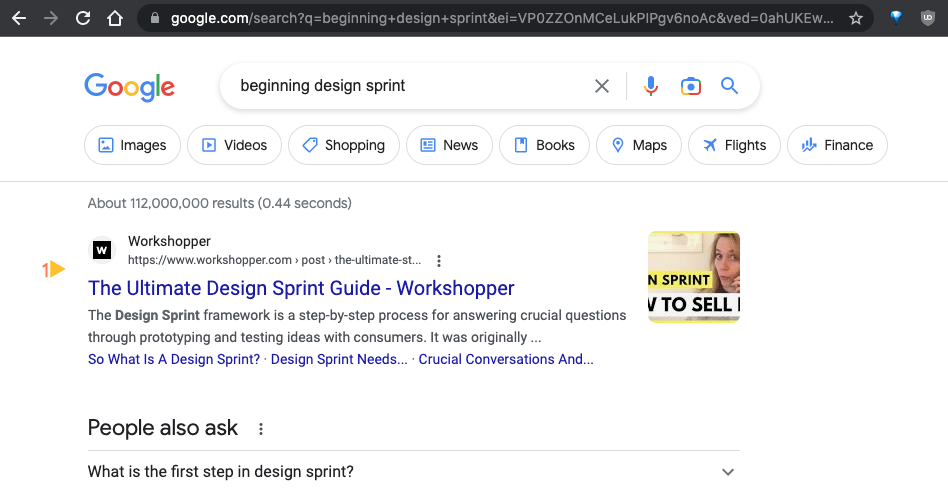Click the About 112,000,000 results text

(x=219, y=203)
